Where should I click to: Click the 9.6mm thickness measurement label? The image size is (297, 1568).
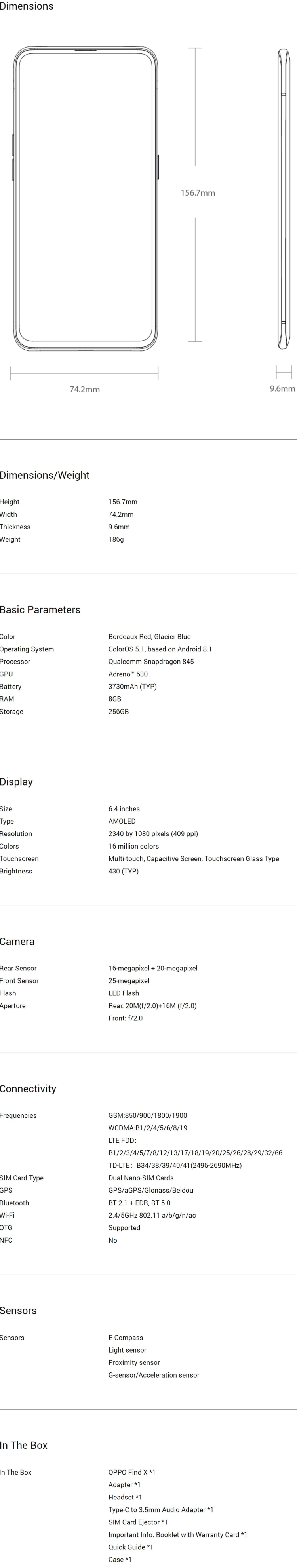click(282, 388)
